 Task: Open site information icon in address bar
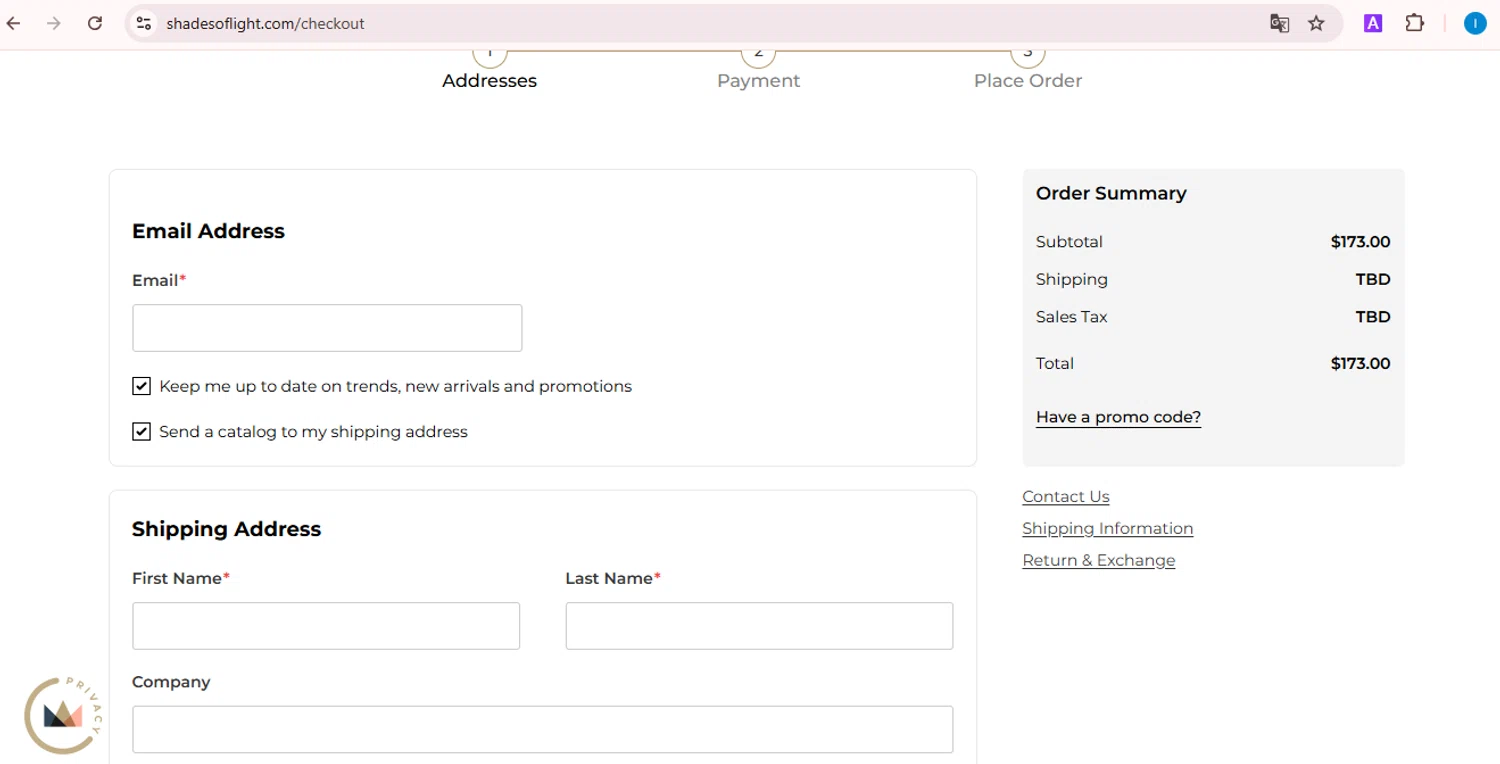click(144, 23)
